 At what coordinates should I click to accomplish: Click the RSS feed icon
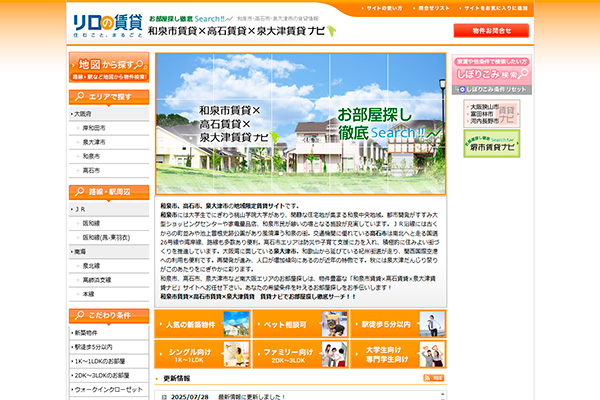[434, 378]
